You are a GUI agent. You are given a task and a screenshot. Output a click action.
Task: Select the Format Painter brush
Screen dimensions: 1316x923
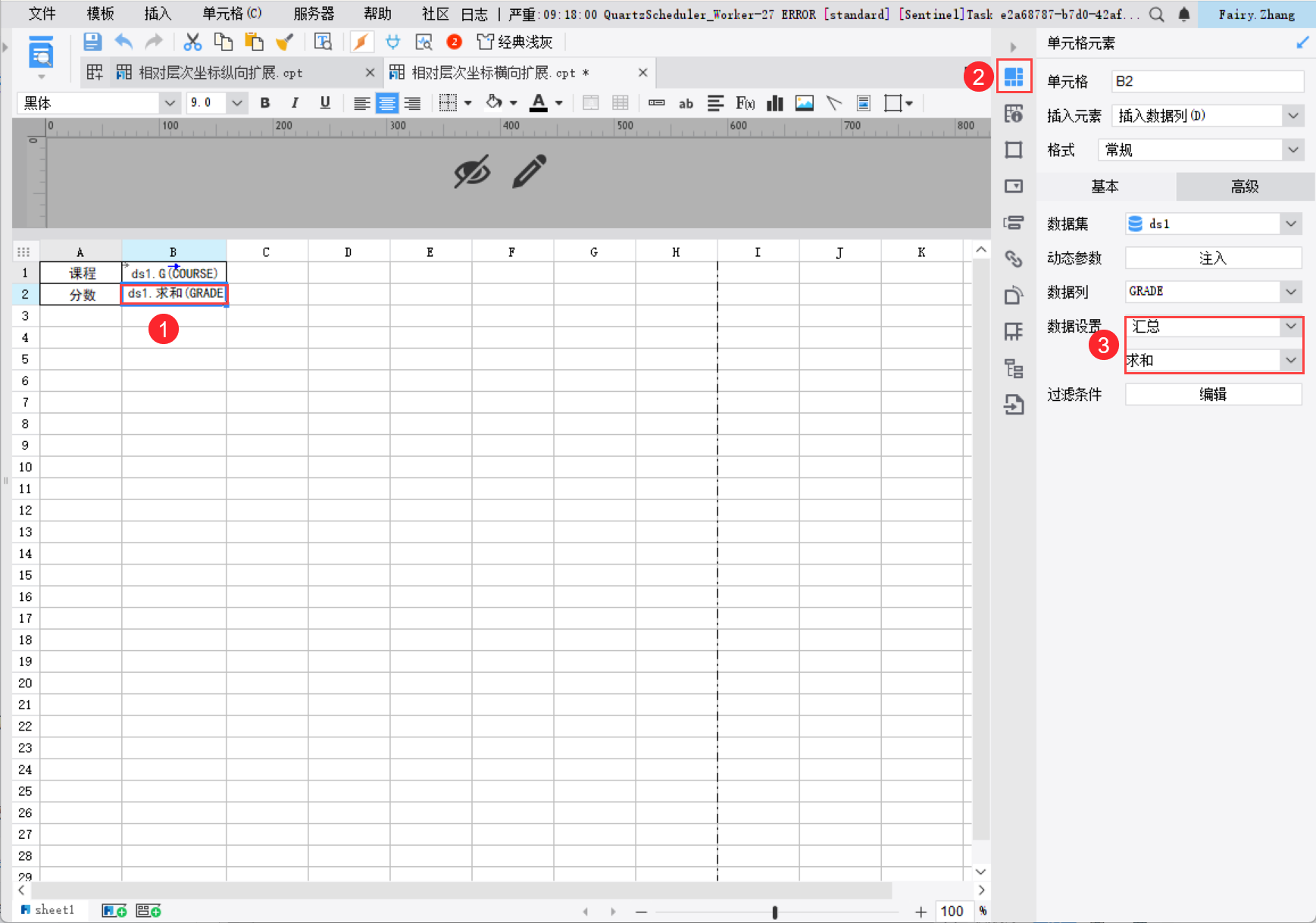coord(284,42)
